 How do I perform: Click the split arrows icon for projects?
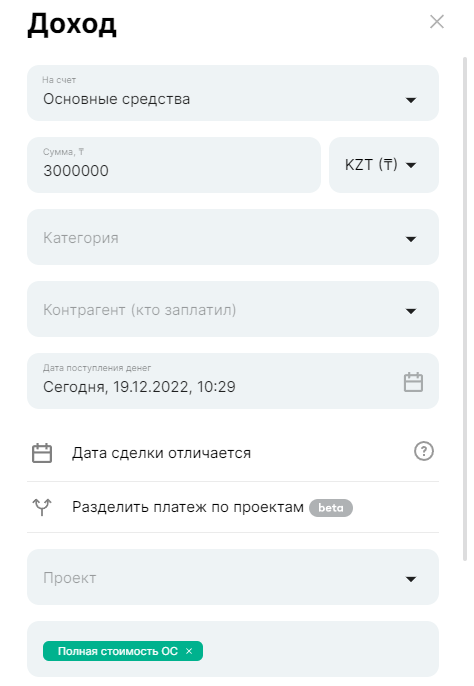42,507
